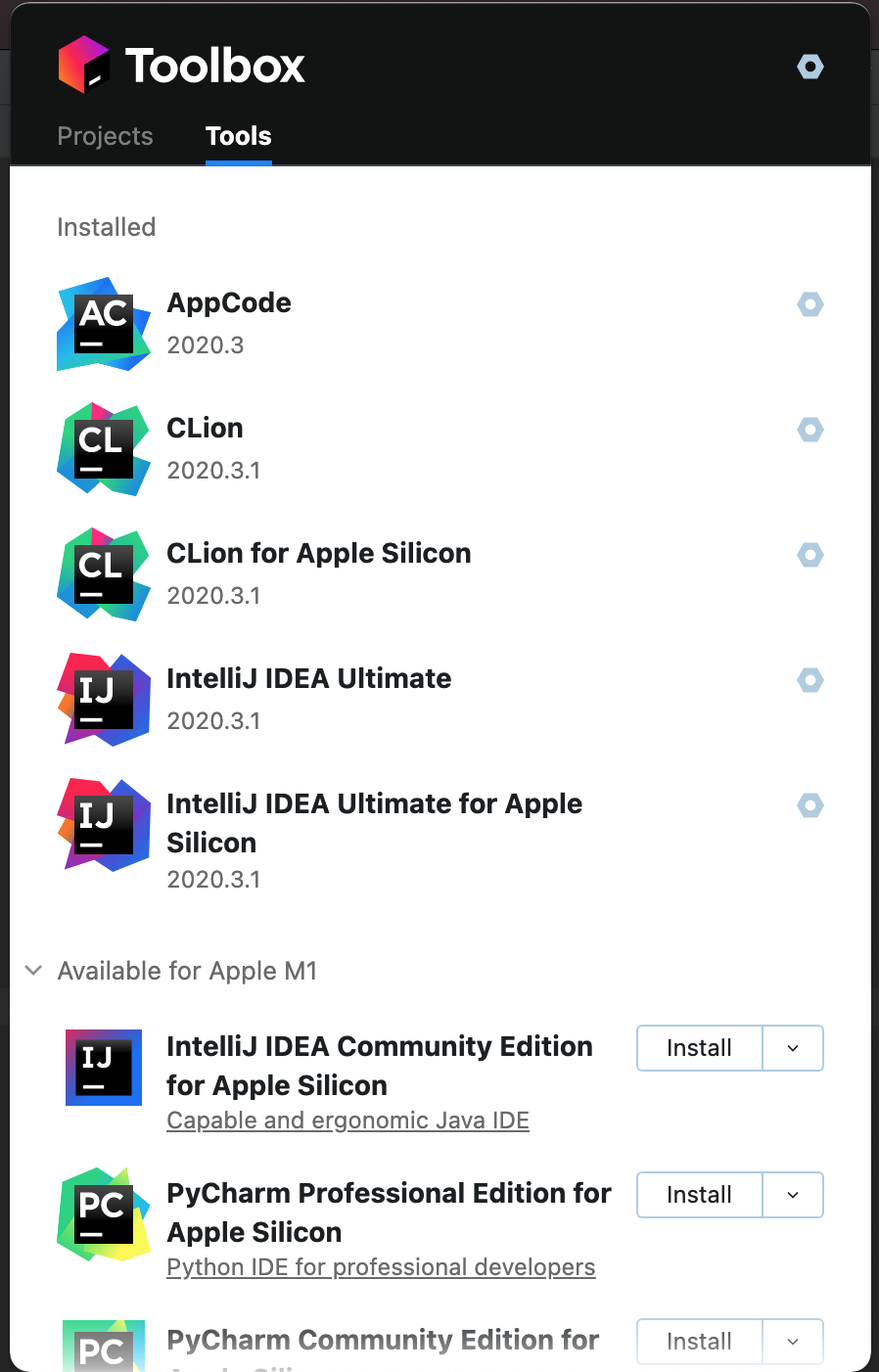
Task: Switch to the Projects tab
Action: pyautogui.click(x=105, y=136)
